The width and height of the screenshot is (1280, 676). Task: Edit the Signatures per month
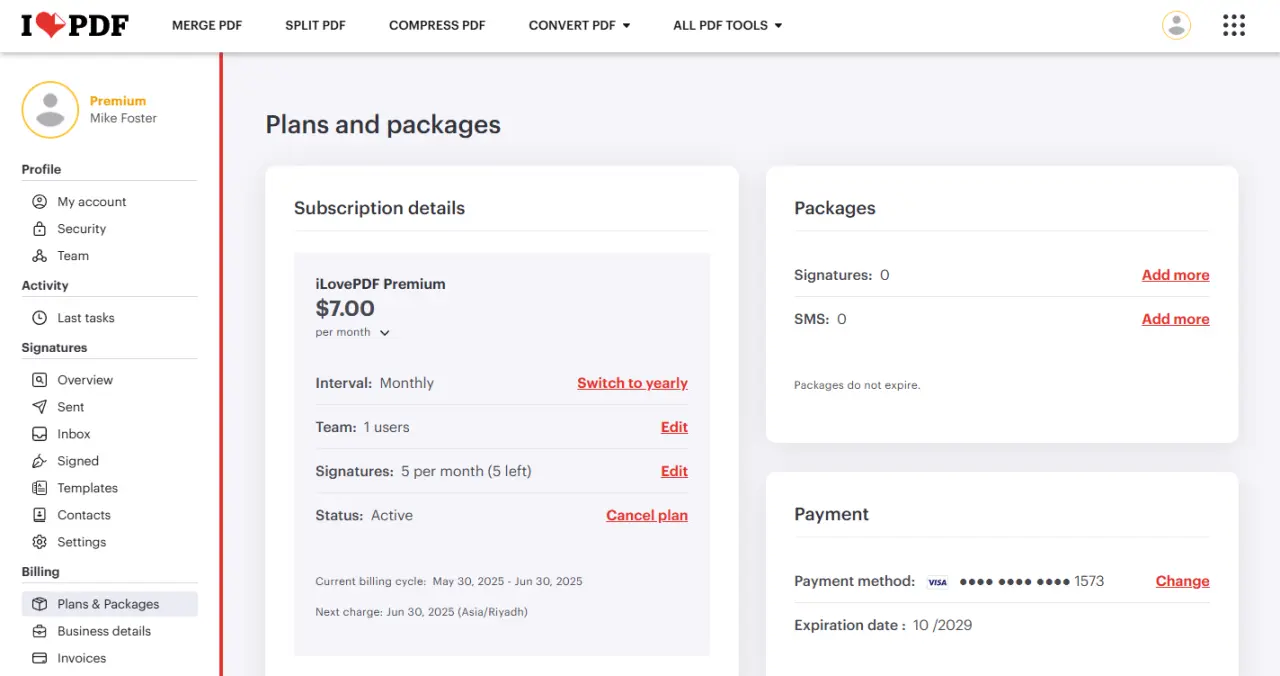point(674,471)
